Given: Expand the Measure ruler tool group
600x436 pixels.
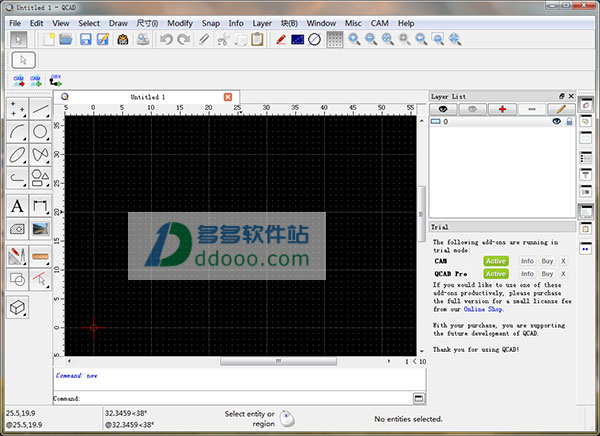Looking at the screenshot, I should click(x=40, y=256).
